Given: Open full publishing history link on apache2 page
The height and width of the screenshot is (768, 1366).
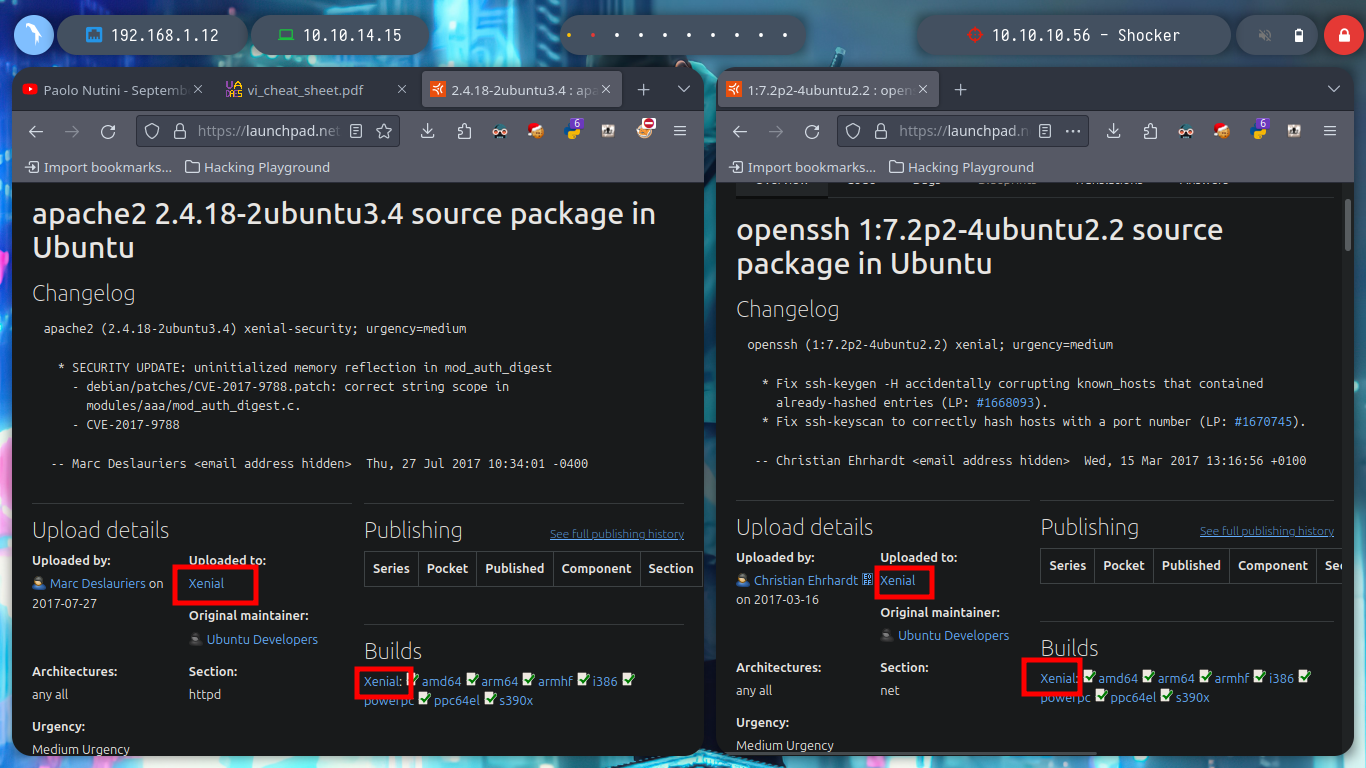Looking at the screenshot, I should [x=617, y=534].
